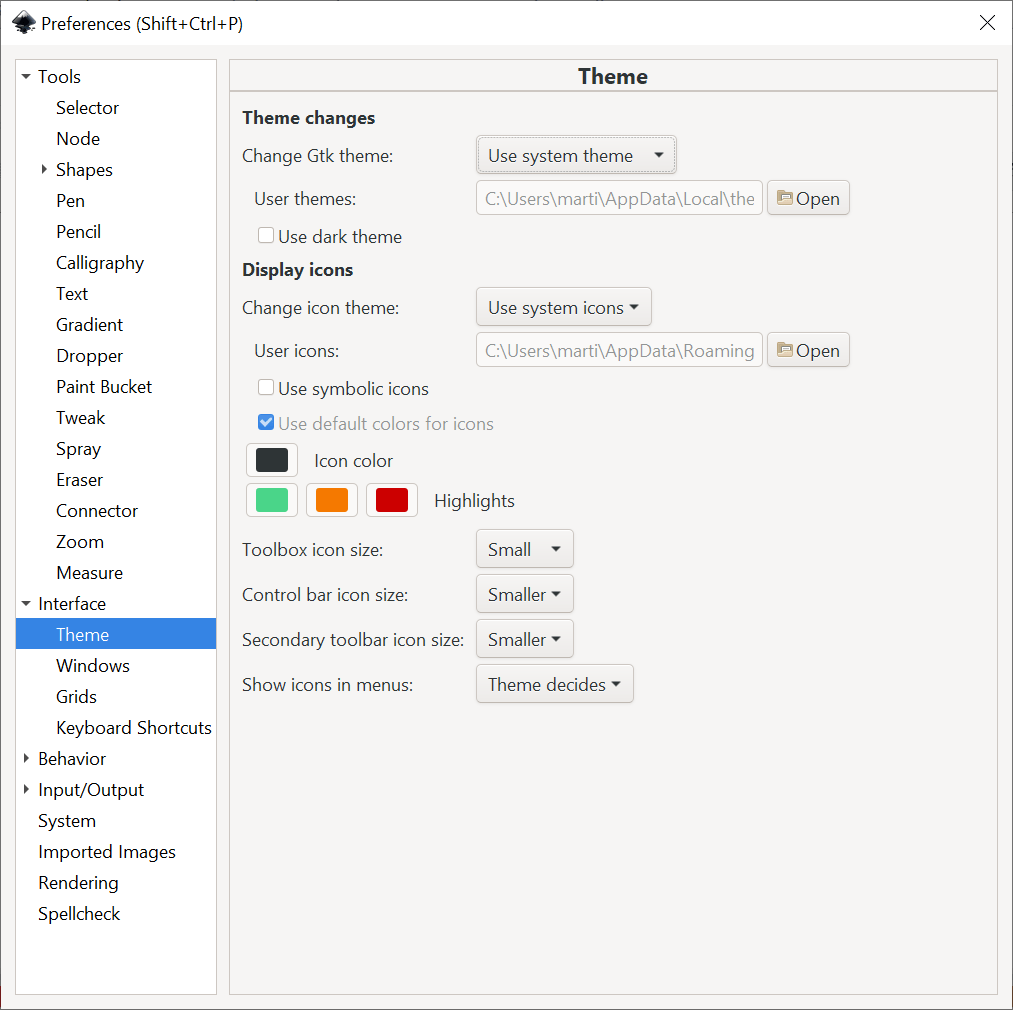Click the red highlight color swatch

392,500
